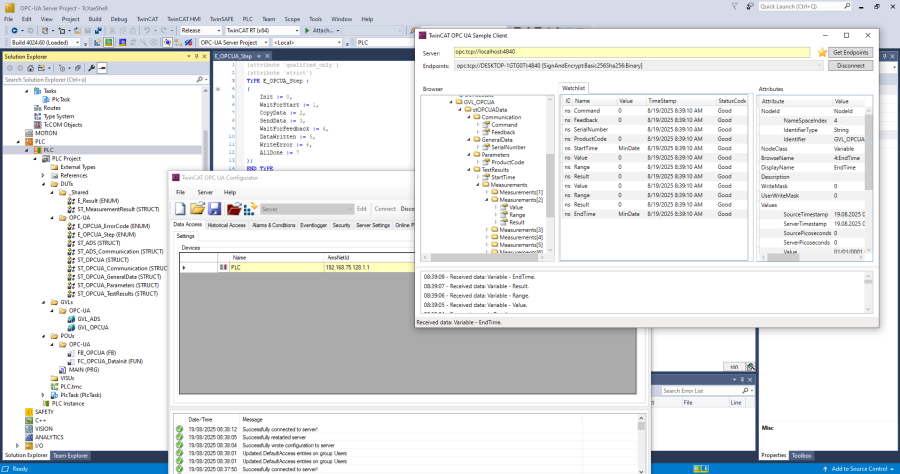Click the Show All Files icon in Solution Explorer
The image size is (900, 474).
pos(78,69)
